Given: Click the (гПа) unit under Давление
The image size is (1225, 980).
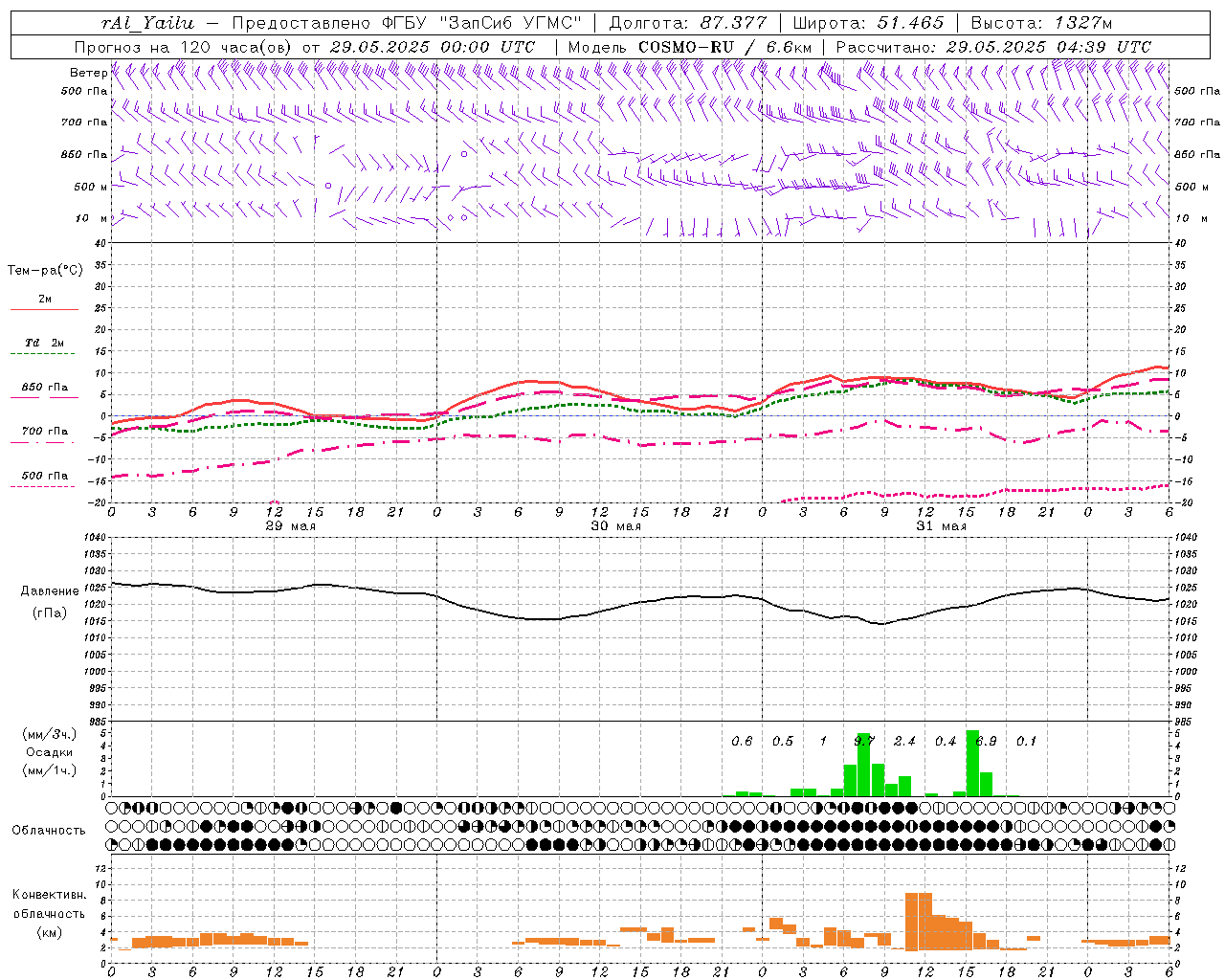Looking at the screenshot, I should [x=50, y=613].
